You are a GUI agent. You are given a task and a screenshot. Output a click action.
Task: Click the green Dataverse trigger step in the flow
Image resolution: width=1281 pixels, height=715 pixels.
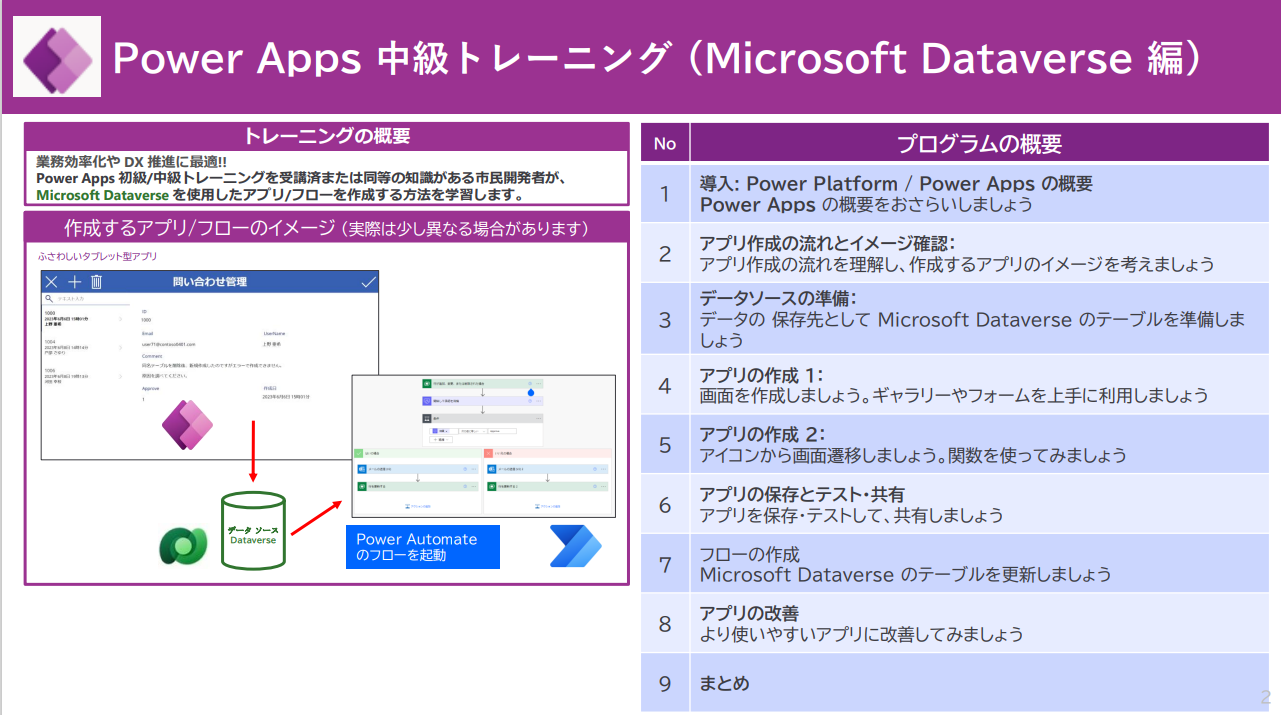click(x=483, y=384)
